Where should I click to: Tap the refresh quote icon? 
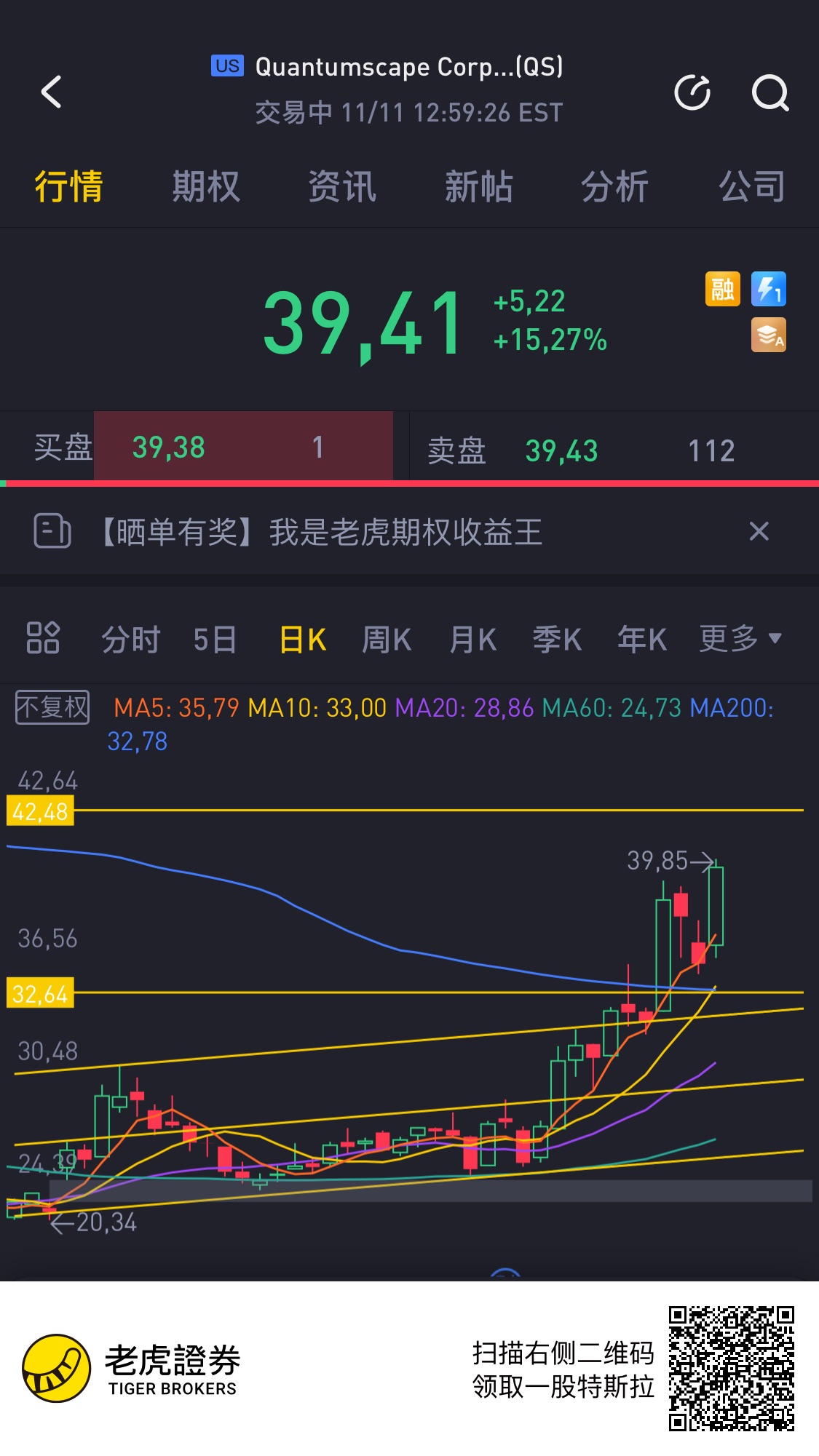tap(692, 92)
